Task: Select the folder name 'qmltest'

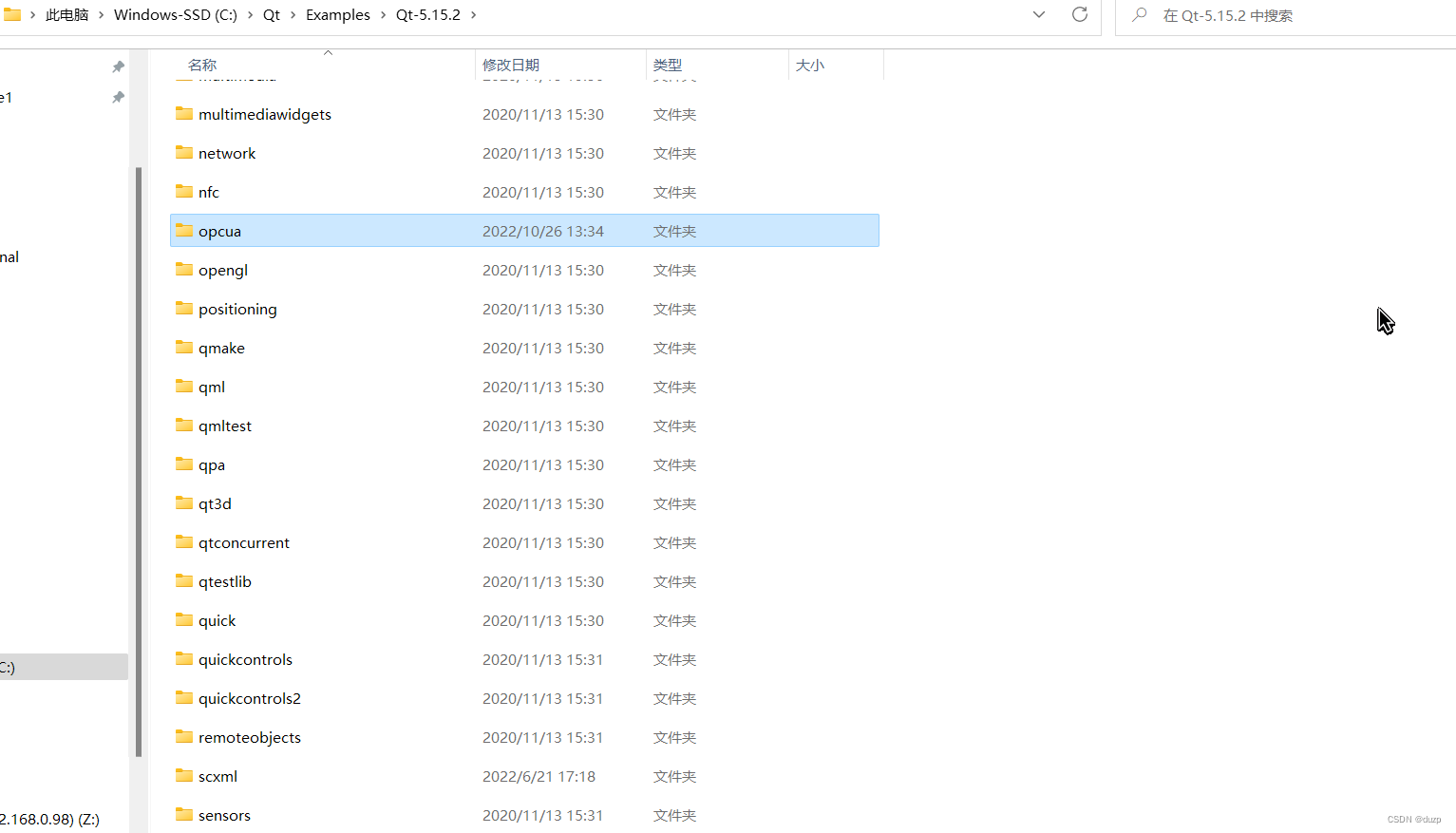Action: [225, 426]
